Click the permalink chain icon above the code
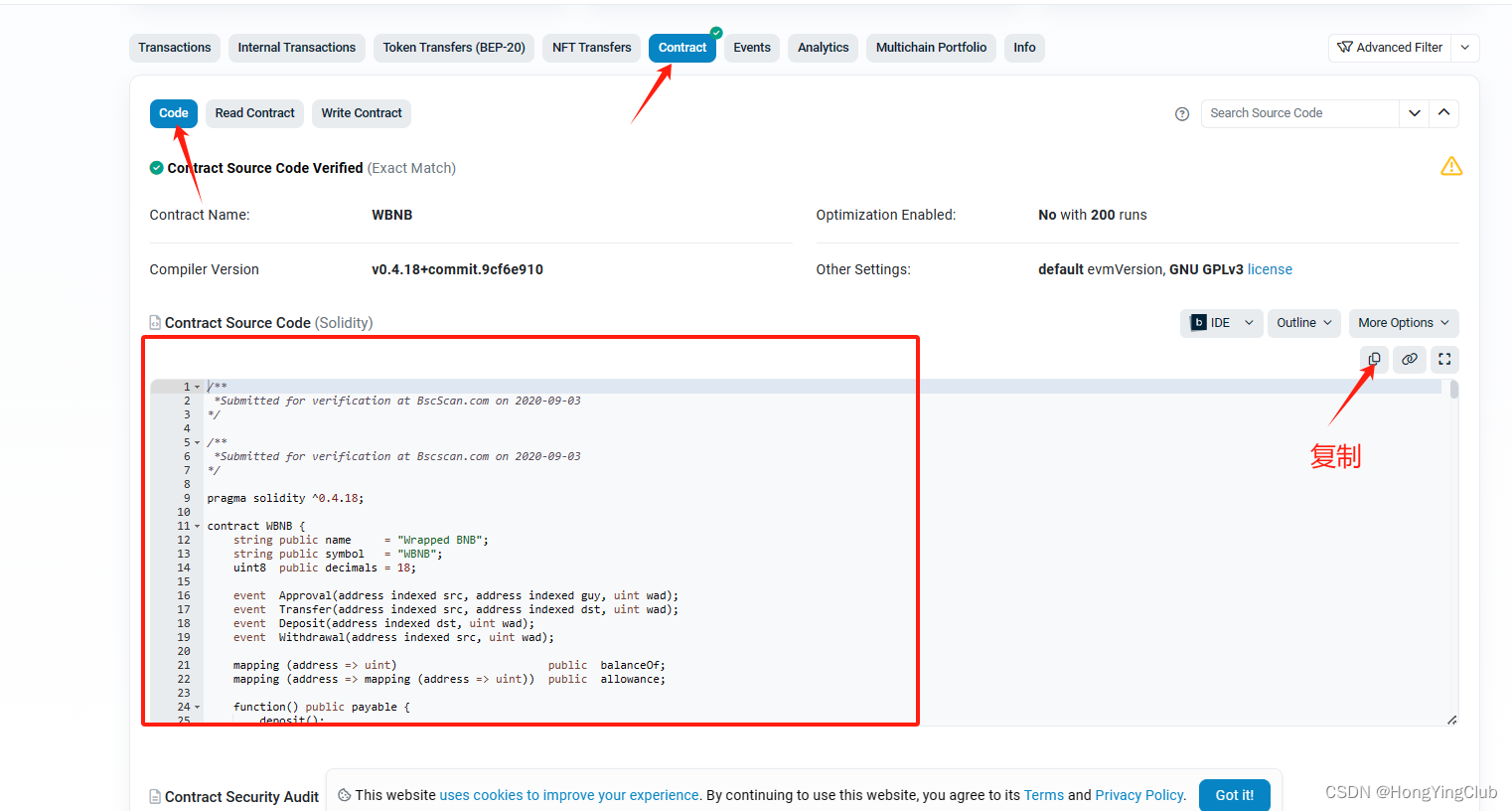The image size is (1512, 811). coord(1410,359)
